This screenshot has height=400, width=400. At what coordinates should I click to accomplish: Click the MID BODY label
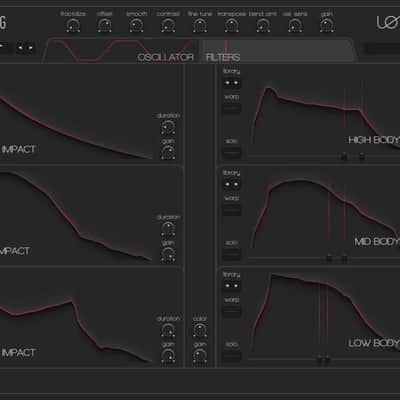click(377, 241)
